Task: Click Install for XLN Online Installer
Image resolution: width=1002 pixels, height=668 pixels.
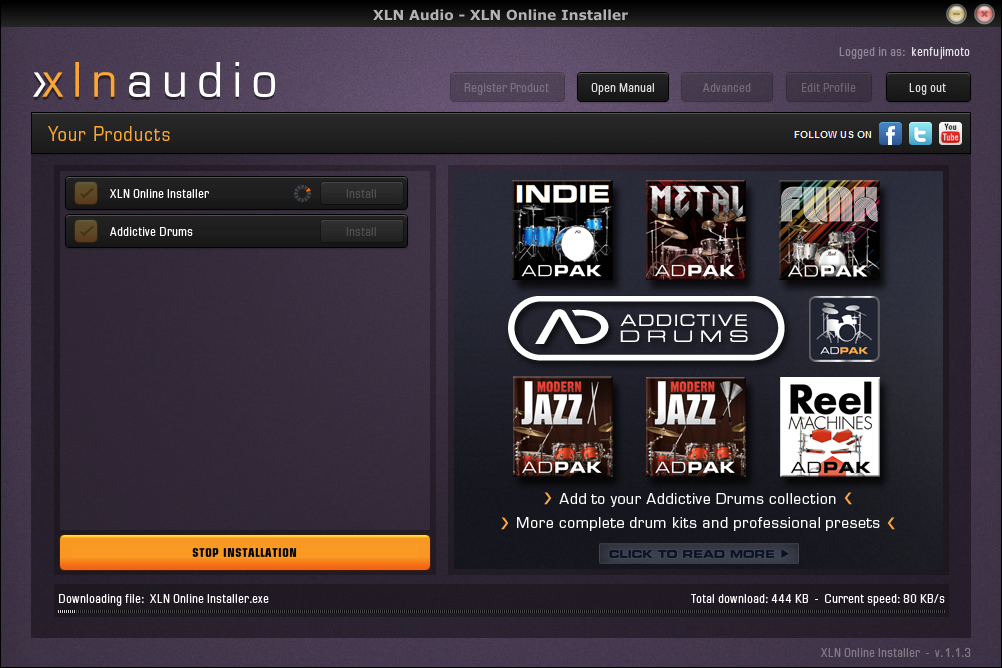Action: point(362,193)
